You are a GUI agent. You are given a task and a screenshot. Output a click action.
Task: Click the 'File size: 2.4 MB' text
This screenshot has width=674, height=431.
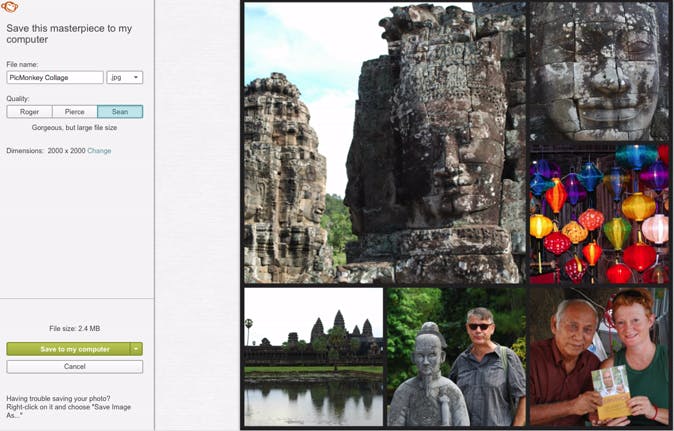coord(75,328)
